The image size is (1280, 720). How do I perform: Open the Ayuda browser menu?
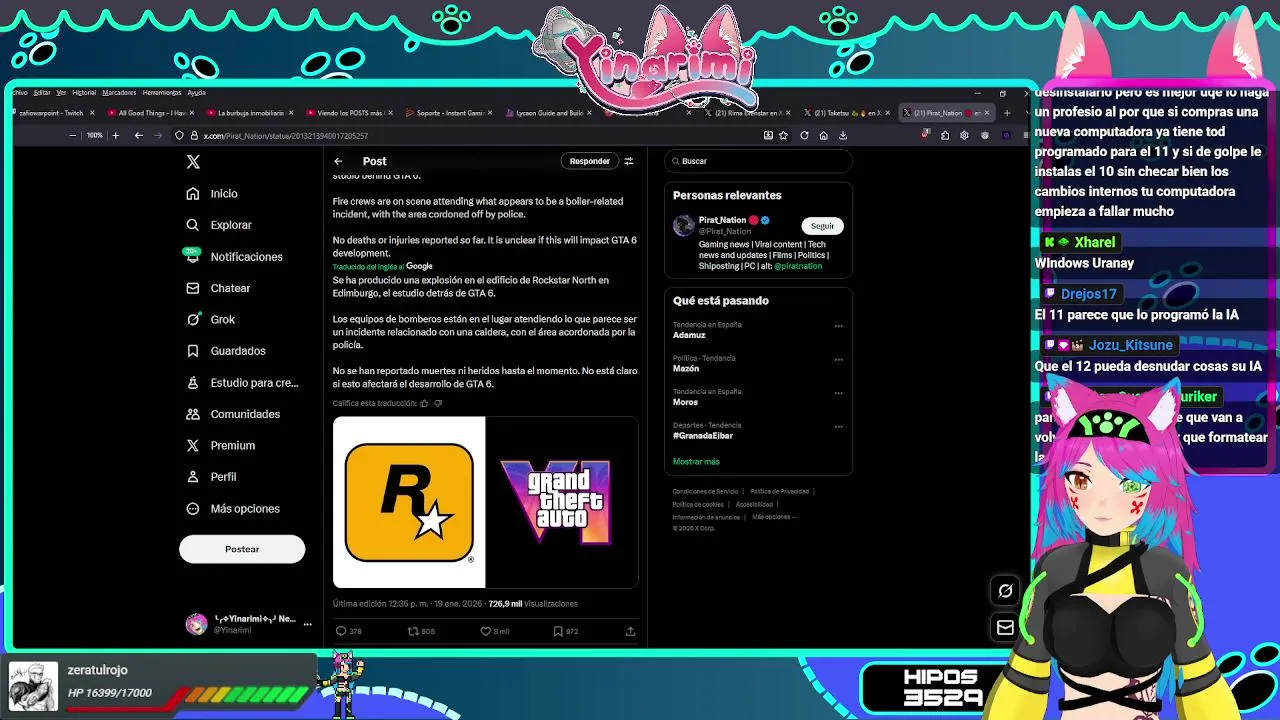point(196,92)
